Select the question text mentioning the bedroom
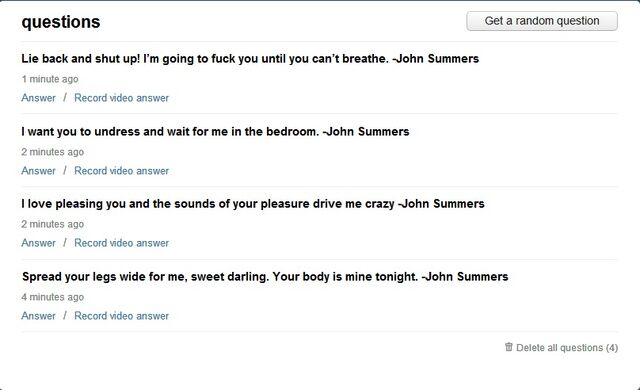Screen dimensions: 640x390 215,132
